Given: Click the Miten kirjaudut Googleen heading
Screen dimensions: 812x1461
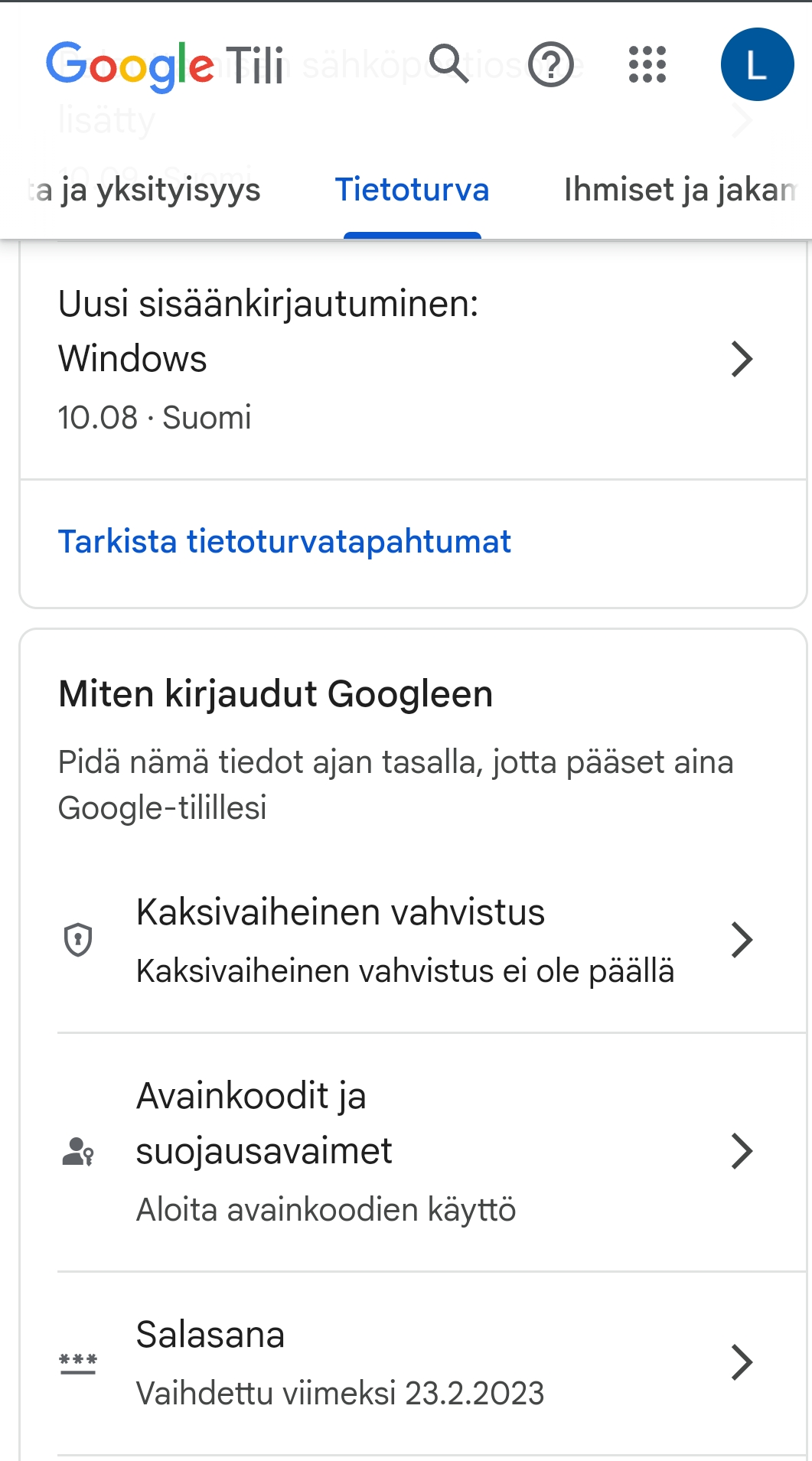Looking at the screenshot, I should pyautogui.click(x=276, y=695).
